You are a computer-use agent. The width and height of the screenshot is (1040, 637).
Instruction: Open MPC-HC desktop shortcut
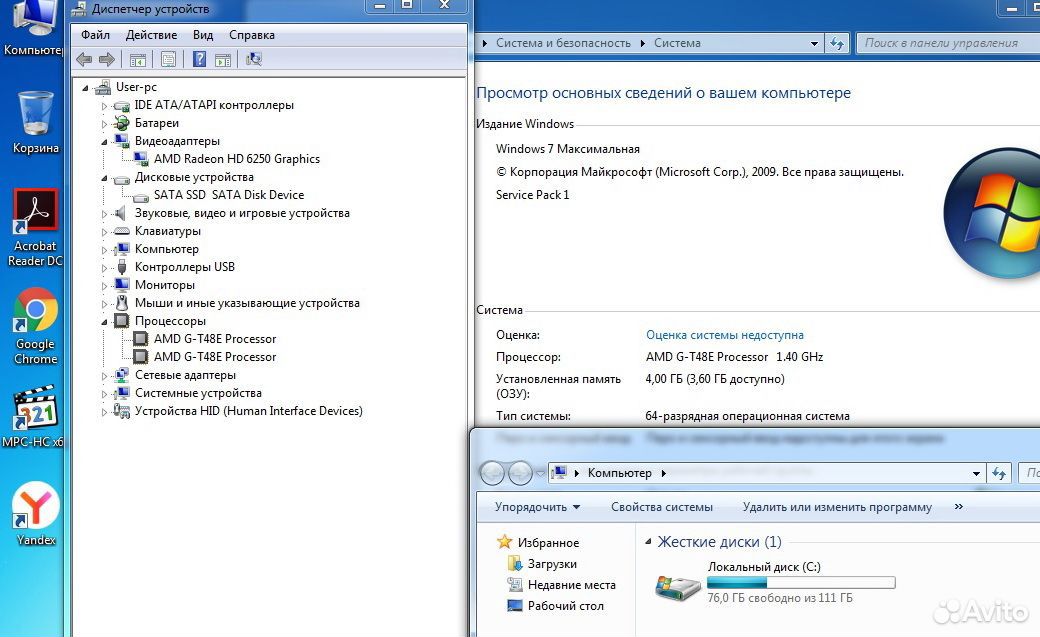point(33,416)
